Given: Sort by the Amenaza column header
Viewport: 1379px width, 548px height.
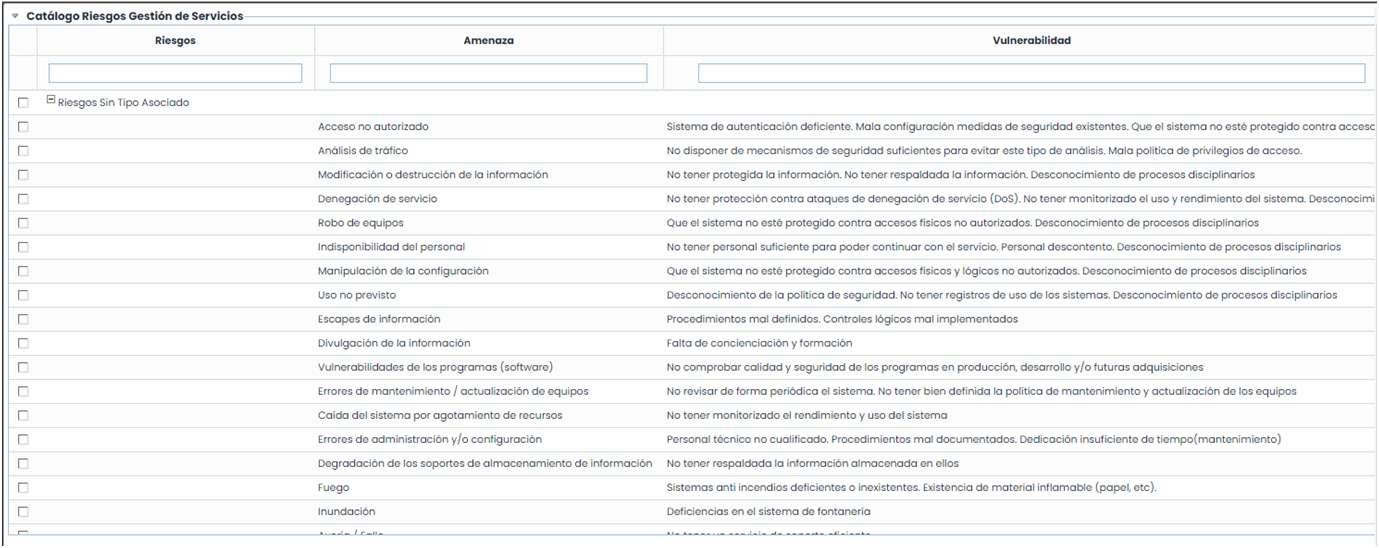Looking at the screenshot, I should point(489,41).
